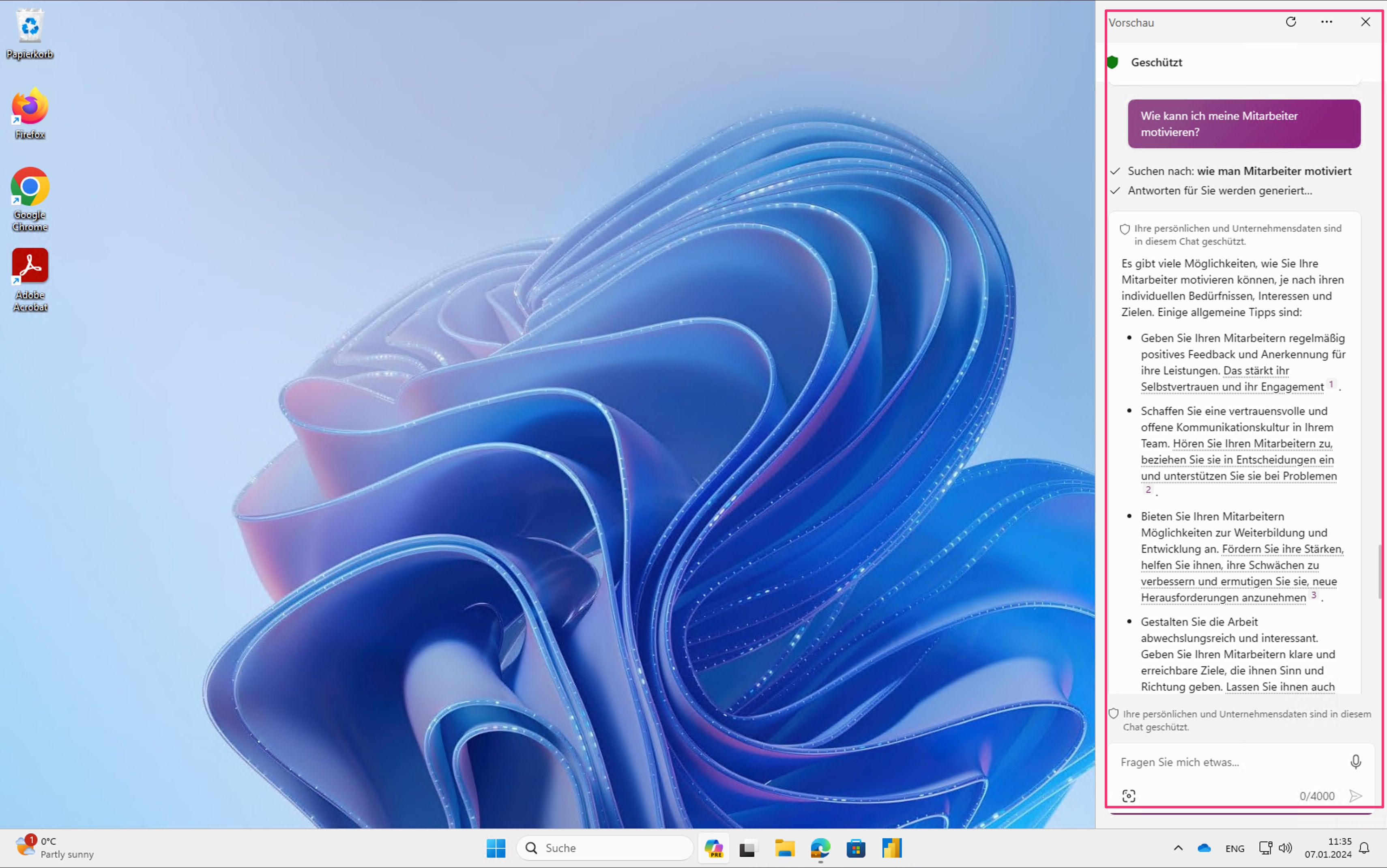Open the weather widget showing Partly sunny
Screen dimensions: 1387x868
[54, 847]
